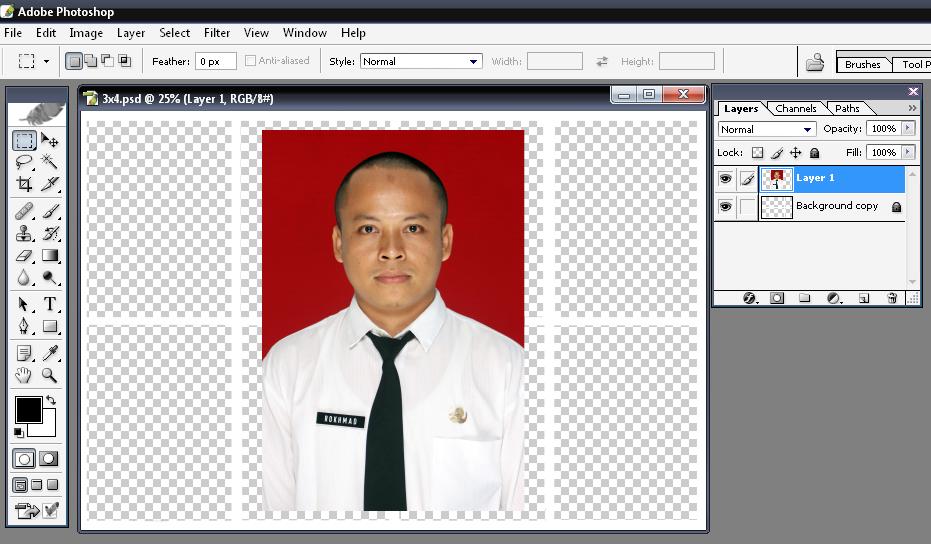This screenshot has height=544, width=931.
Task: Select the Pen tool
Action: pos(24,327)
